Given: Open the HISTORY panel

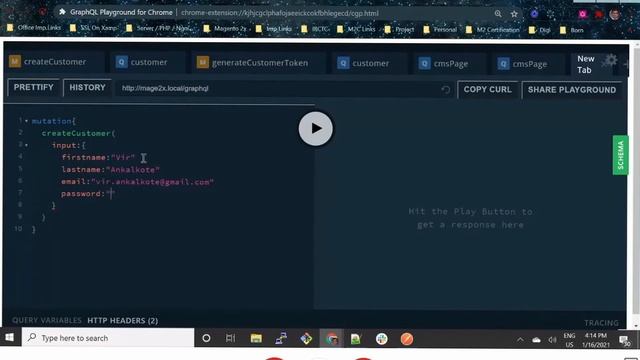Looking at the screenshot, I should 87,88.
